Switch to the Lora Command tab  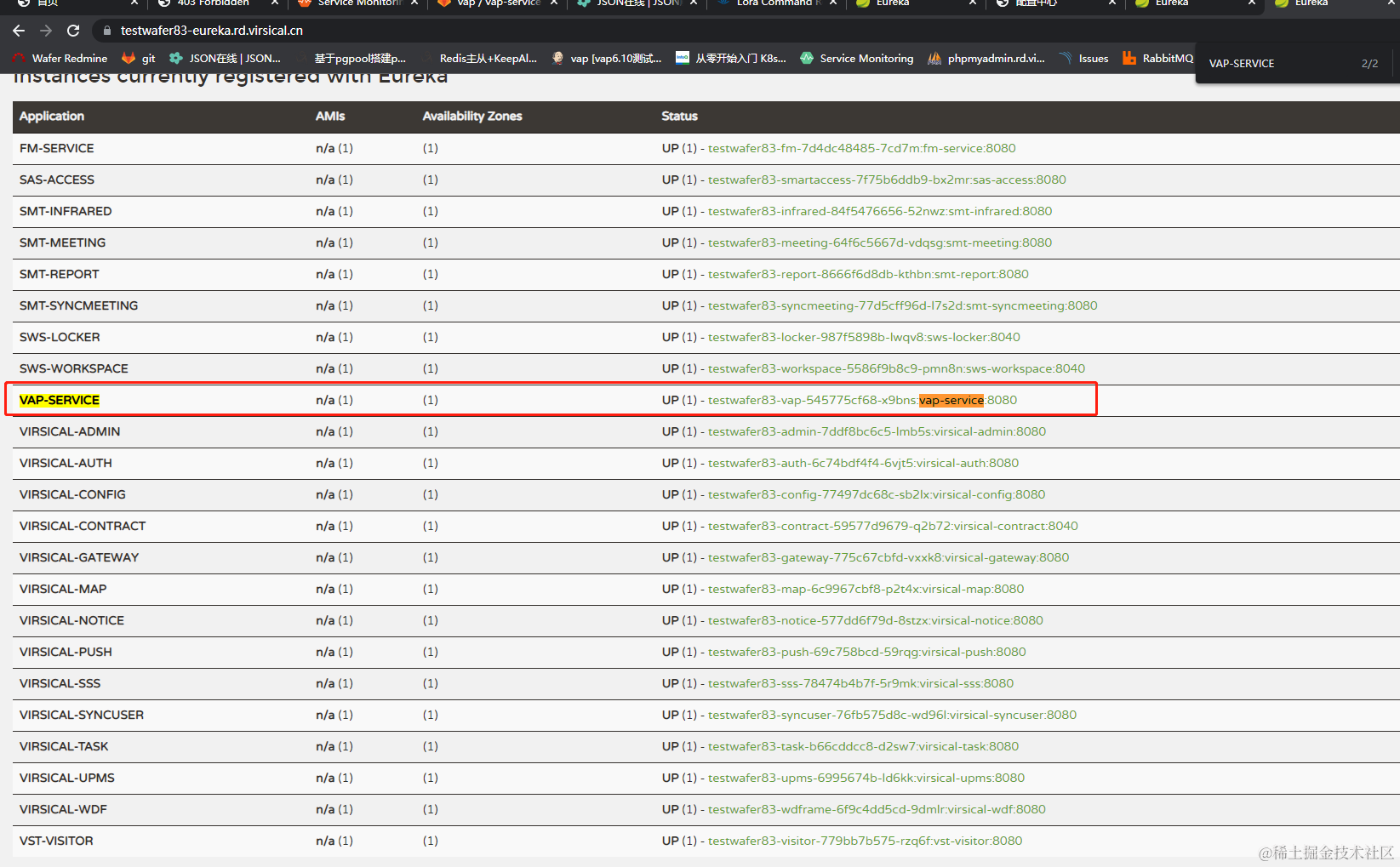pos(778,3)
